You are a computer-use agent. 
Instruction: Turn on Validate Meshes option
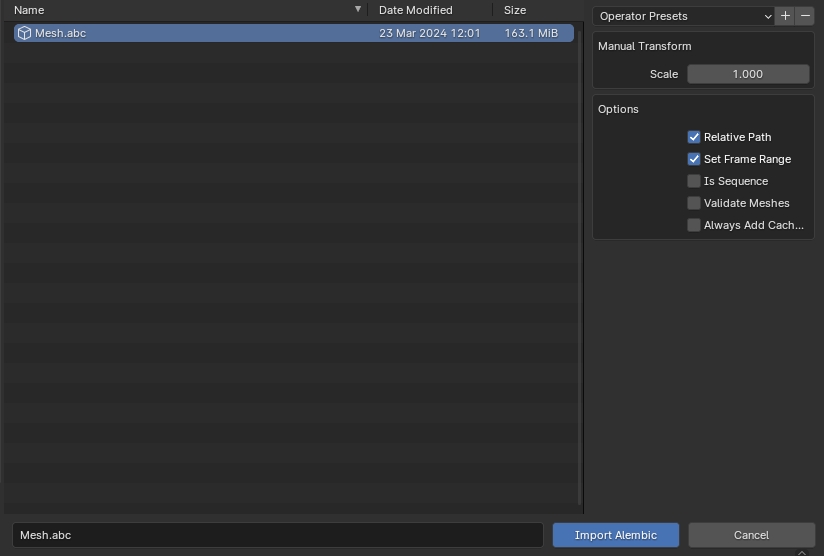(x=694, y=203)
